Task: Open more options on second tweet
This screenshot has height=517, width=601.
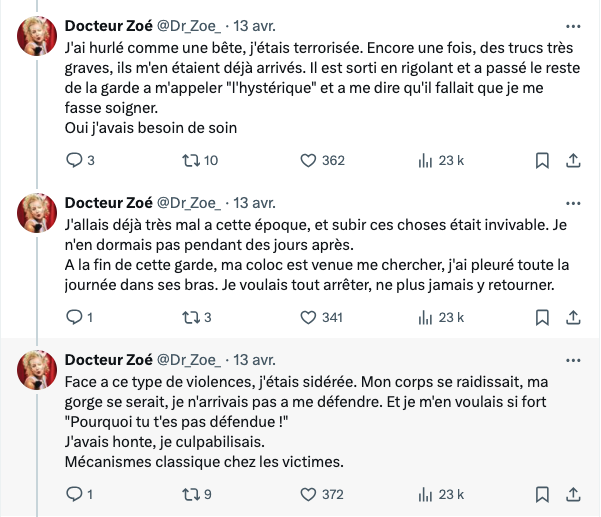Action: click(573, 203)
